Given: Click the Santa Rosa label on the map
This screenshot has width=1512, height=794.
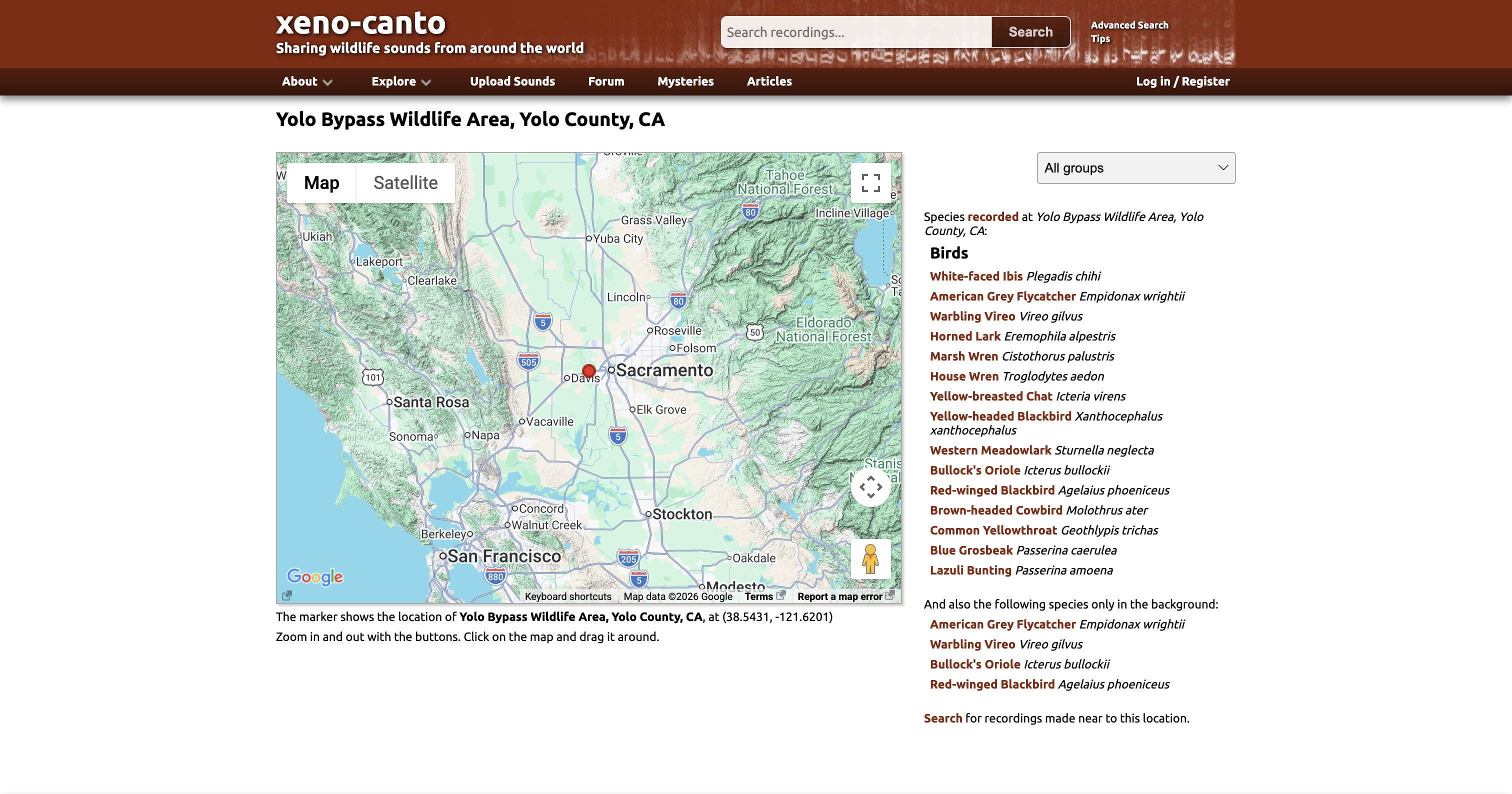Looking at the screenshot, I should (431, 402).
